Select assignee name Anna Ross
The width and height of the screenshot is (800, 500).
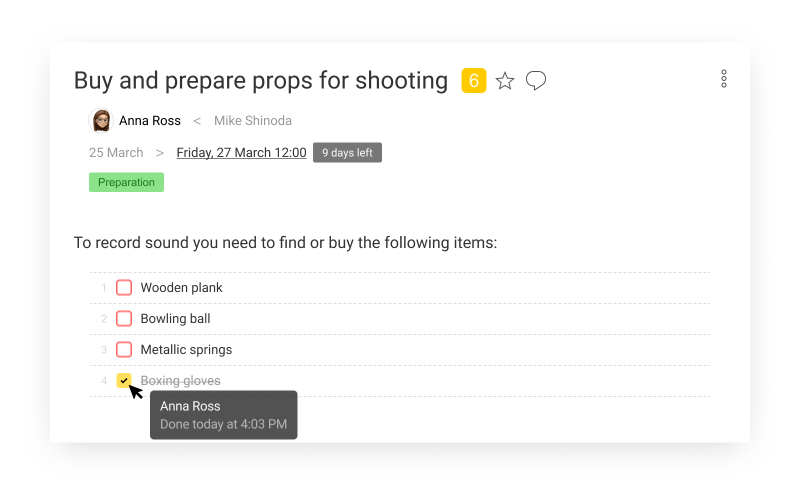[149, 121]
